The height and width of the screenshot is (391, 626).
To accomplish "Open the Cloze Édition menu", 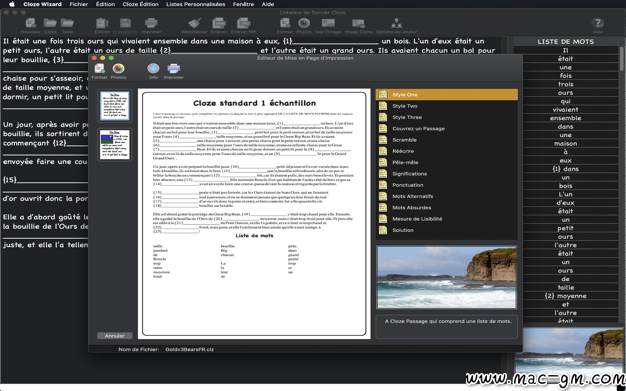I will 141,4.
